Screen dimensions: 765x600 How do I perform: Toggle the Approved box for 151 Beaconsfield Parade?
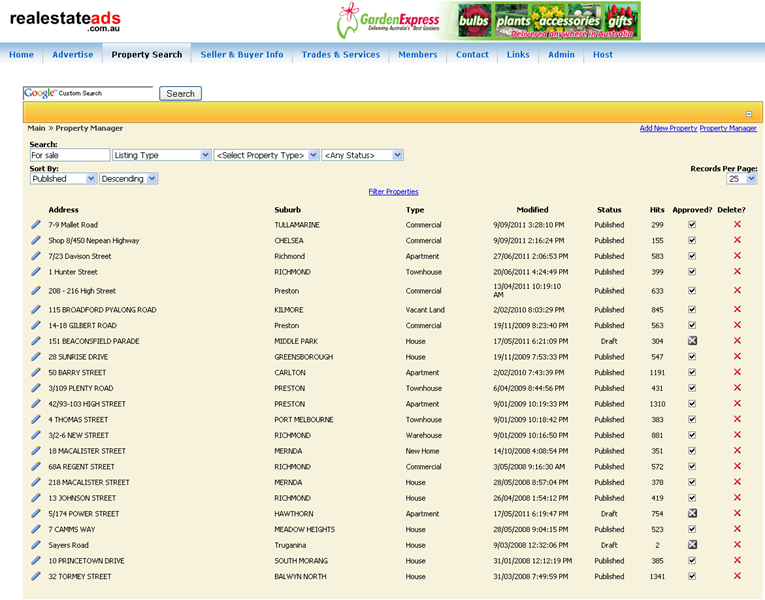click(692, 340)
